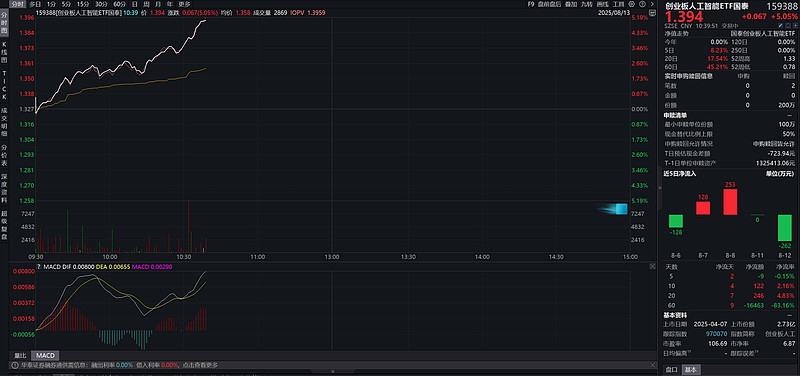800x376 pixels.
Task: Close the margin financing notice bar
Action: click(653, 365)
